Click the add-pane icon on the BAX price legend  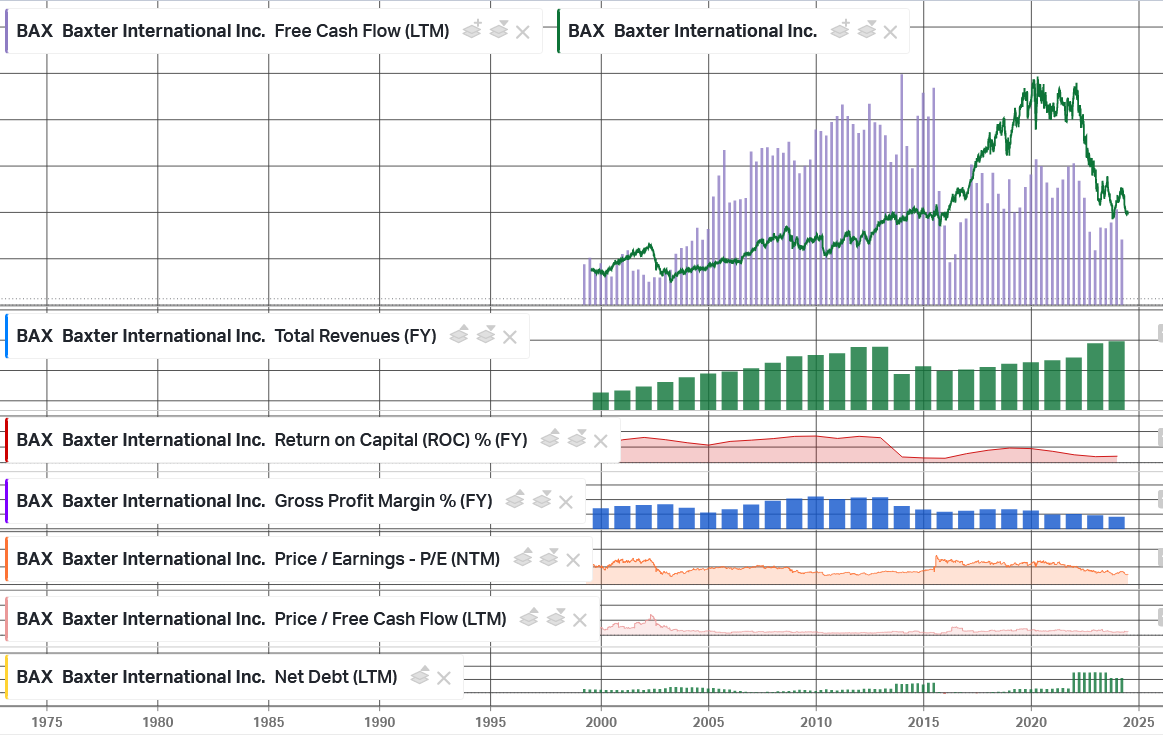click(840, 30)
